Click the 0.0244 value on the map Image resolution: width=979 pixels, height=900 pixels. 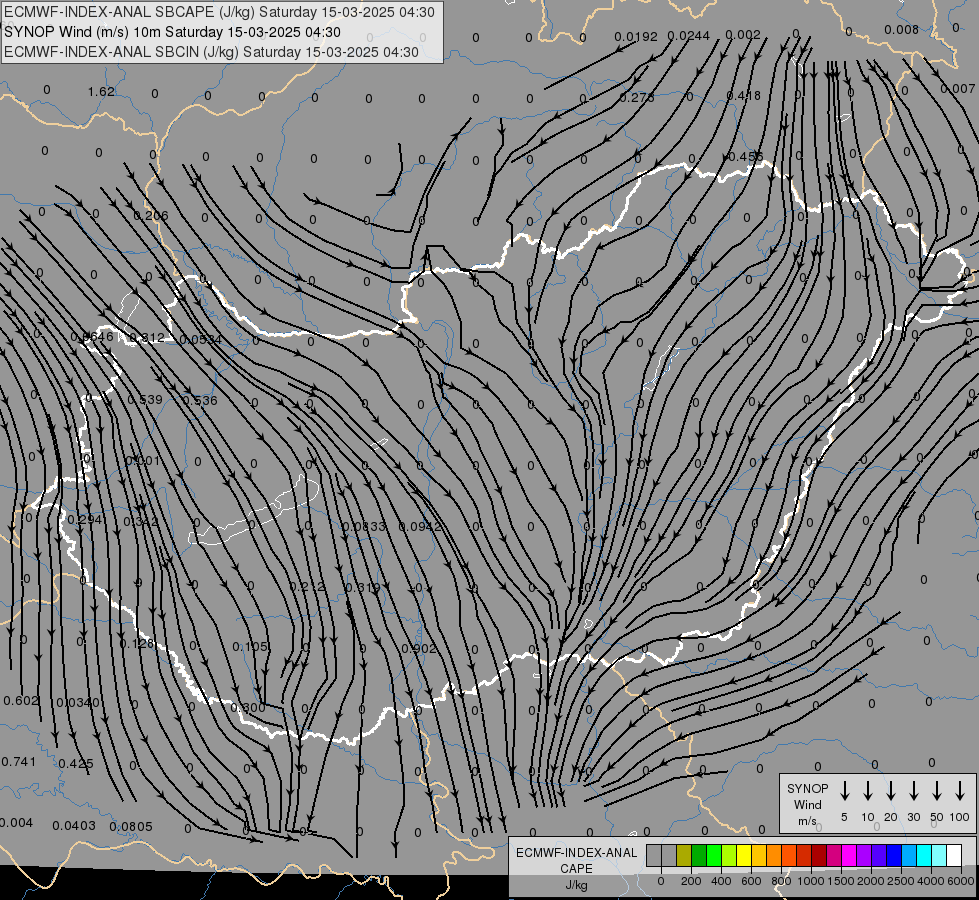pos(689,36)
